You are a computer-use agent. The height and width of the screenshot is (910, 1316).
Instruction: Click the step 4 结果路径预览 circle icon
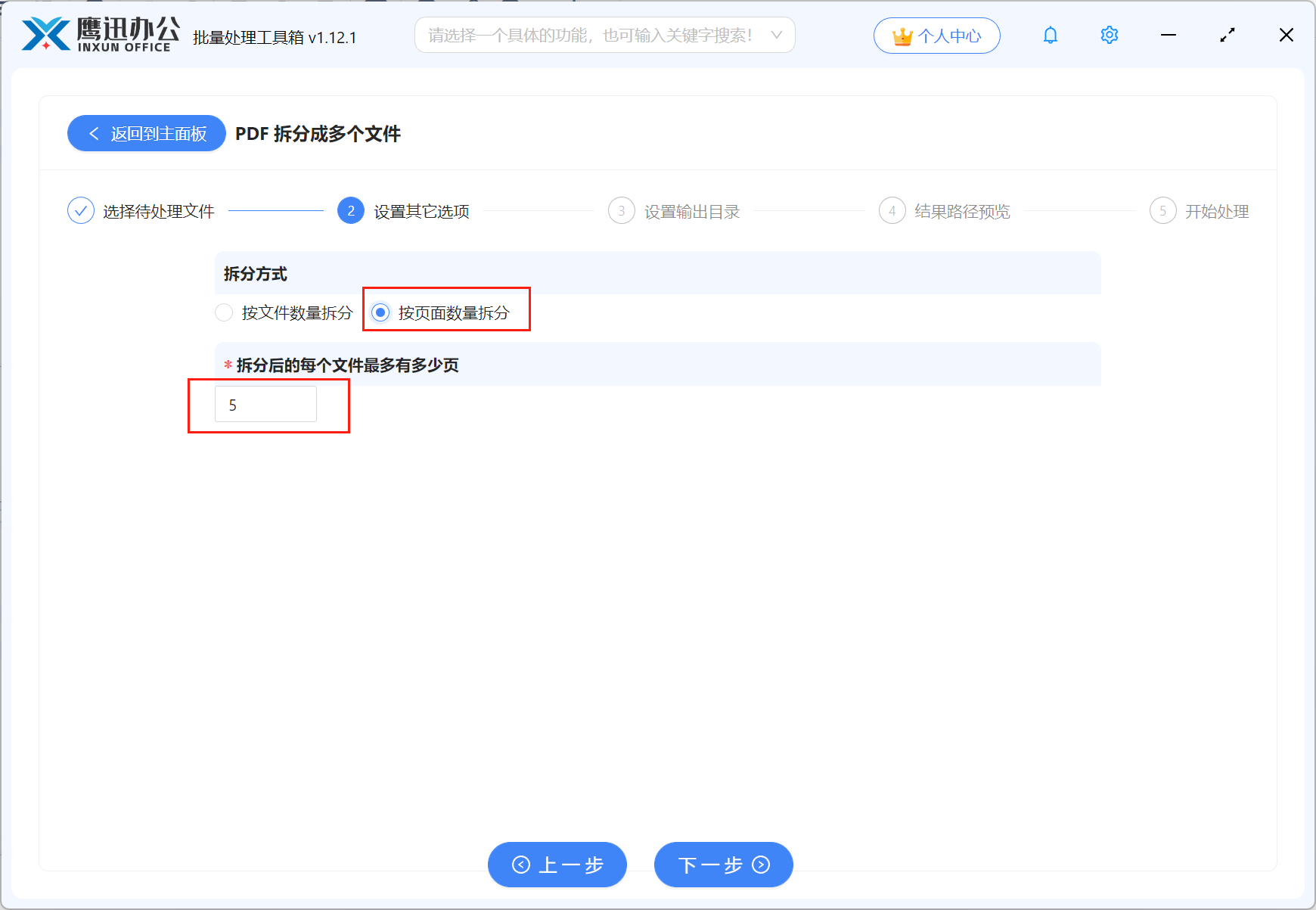(892, 210)
